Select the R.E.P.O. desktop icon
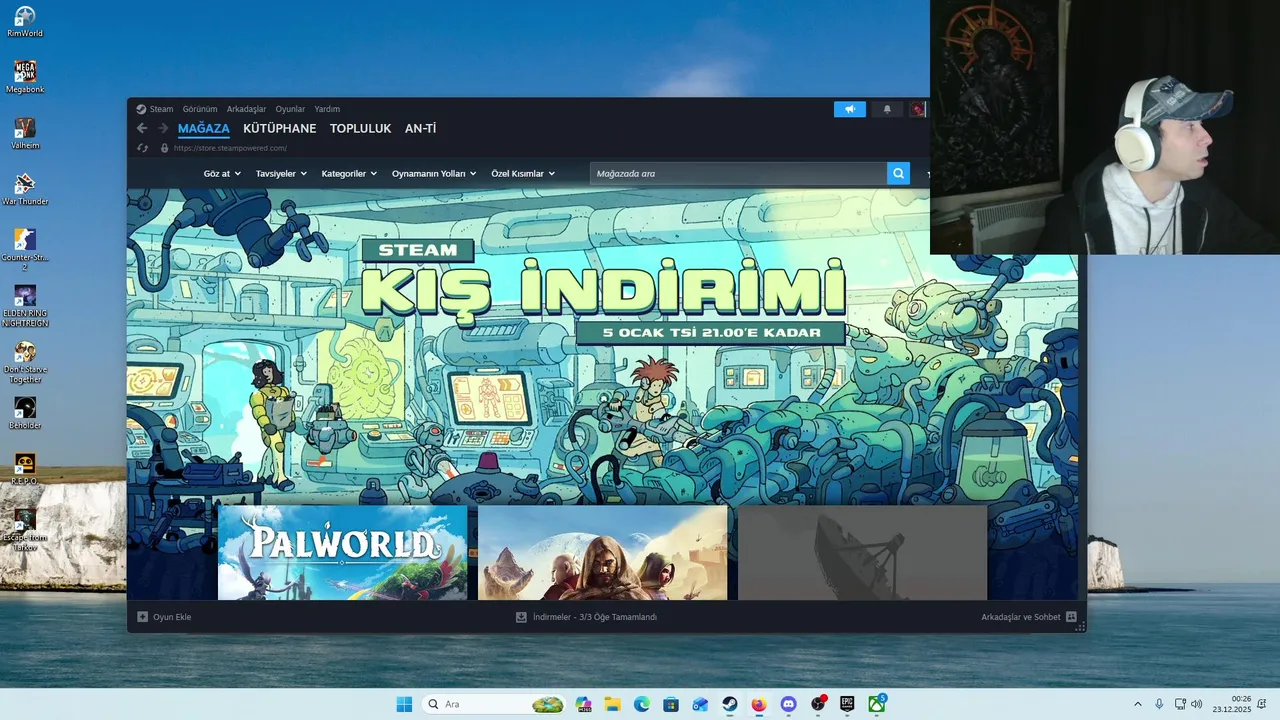Screen dimensions: 1280x720 [25, 470]
